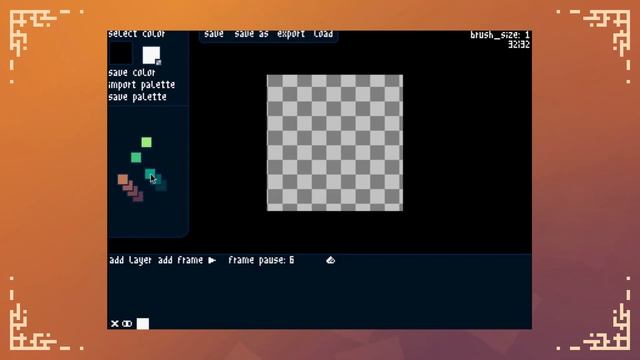Click load in the top bar
Image resolution: width=640 pixels, height=360 pixels.
323,34
